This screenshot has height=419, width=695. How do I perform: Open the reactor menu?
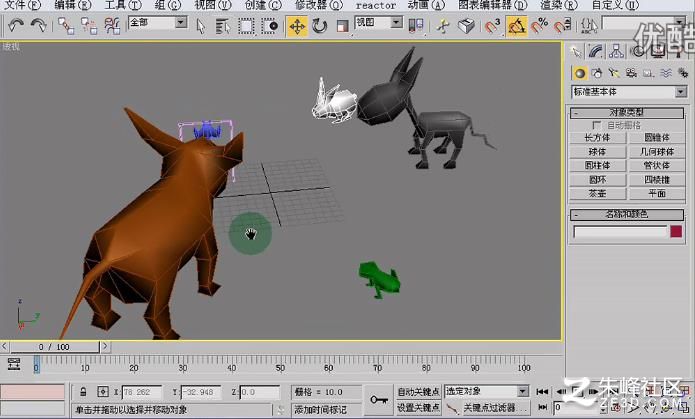[375, 5]
